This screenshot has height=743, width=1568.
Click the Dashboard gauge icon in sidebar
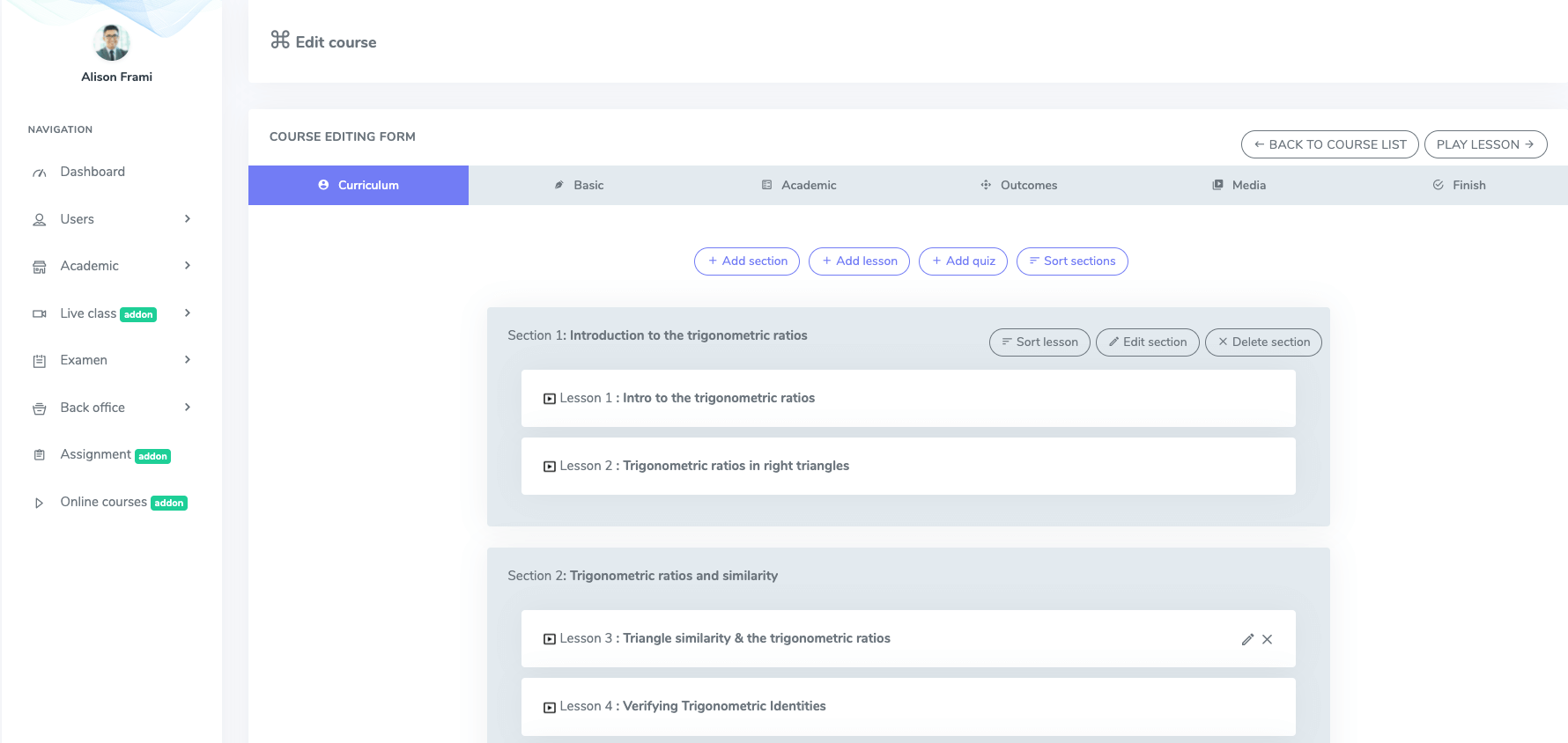click(40, 173)
